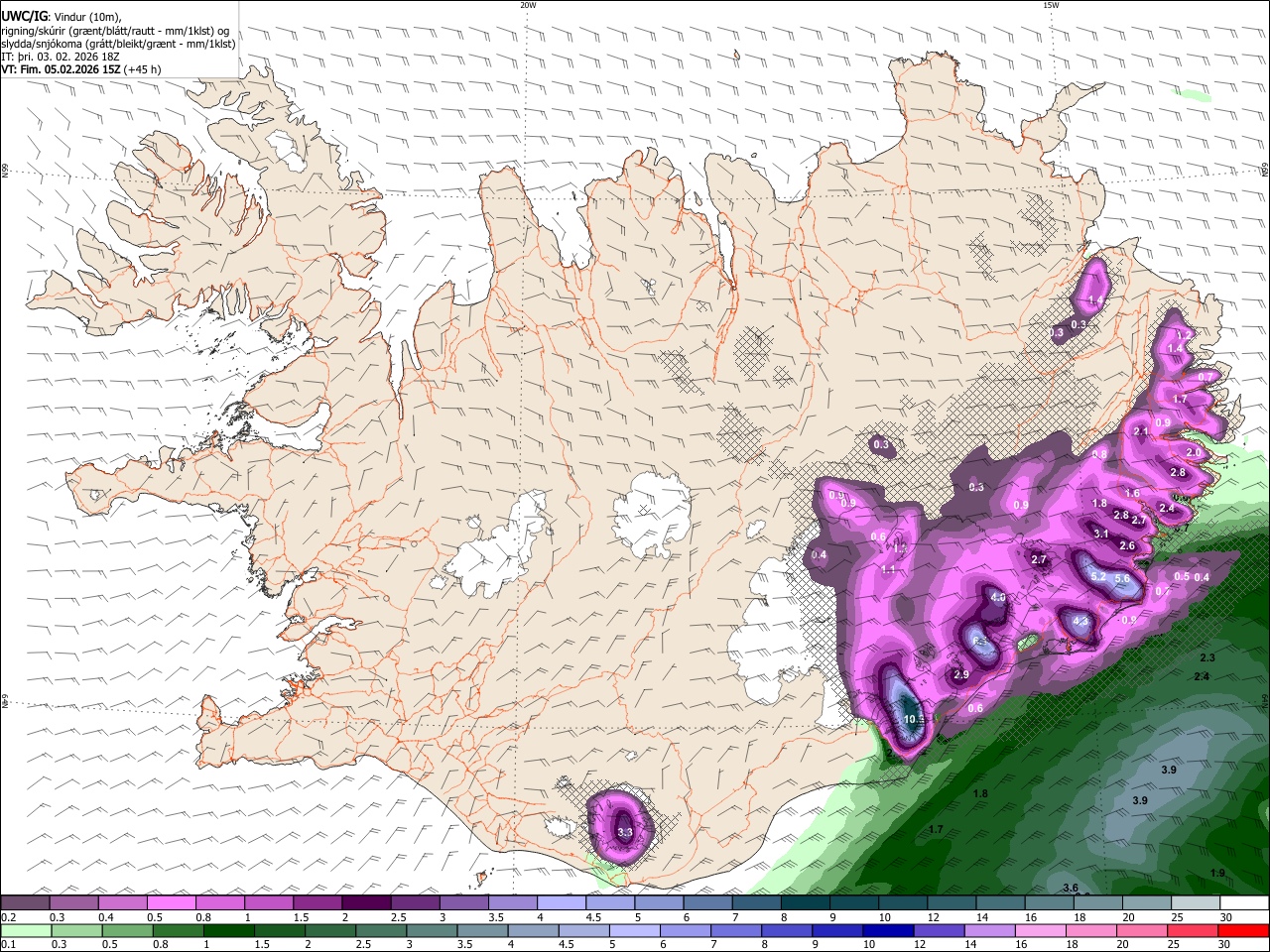Click the 0.2 label in the snow legend
1270x952 pixels.
tap(8, 918)
